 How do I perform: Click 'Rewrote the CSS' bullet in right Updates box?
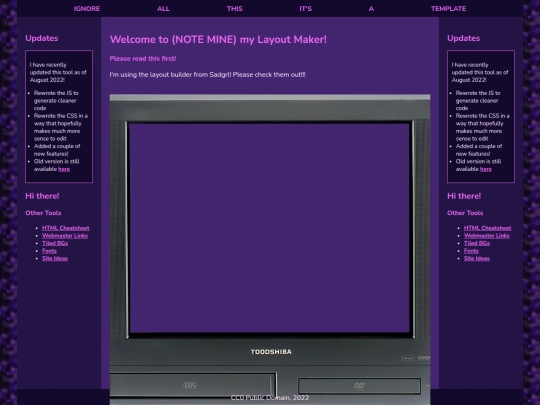(483, 127)
